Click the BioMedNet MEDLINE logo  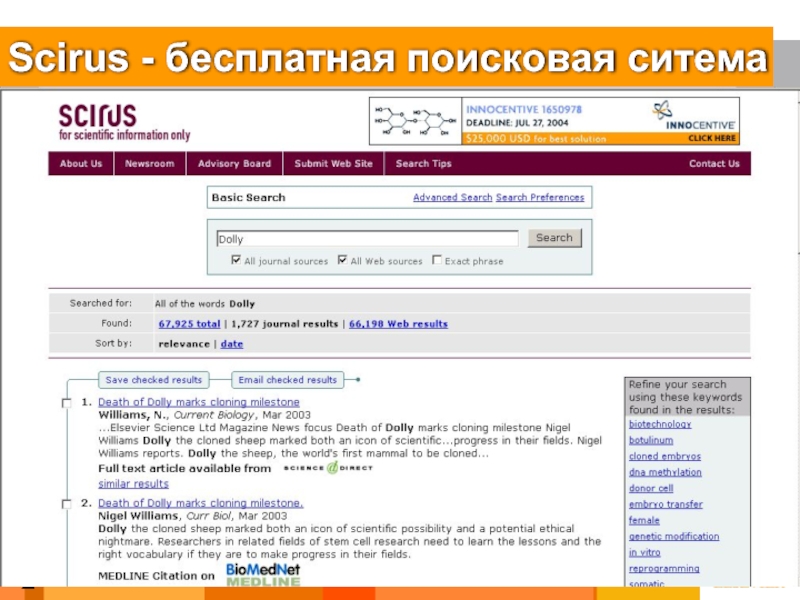pos(263,574)
